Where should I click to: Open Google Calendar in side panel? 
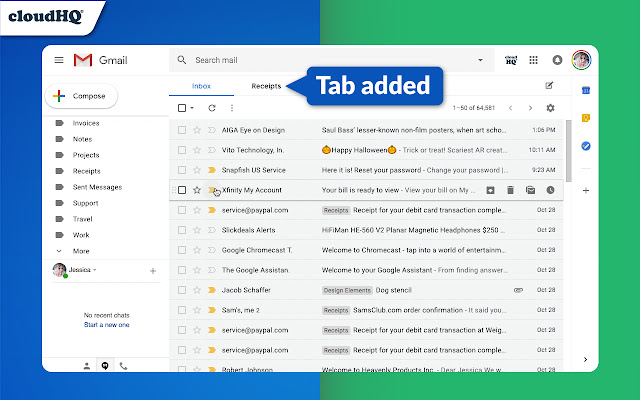(586, 90)
